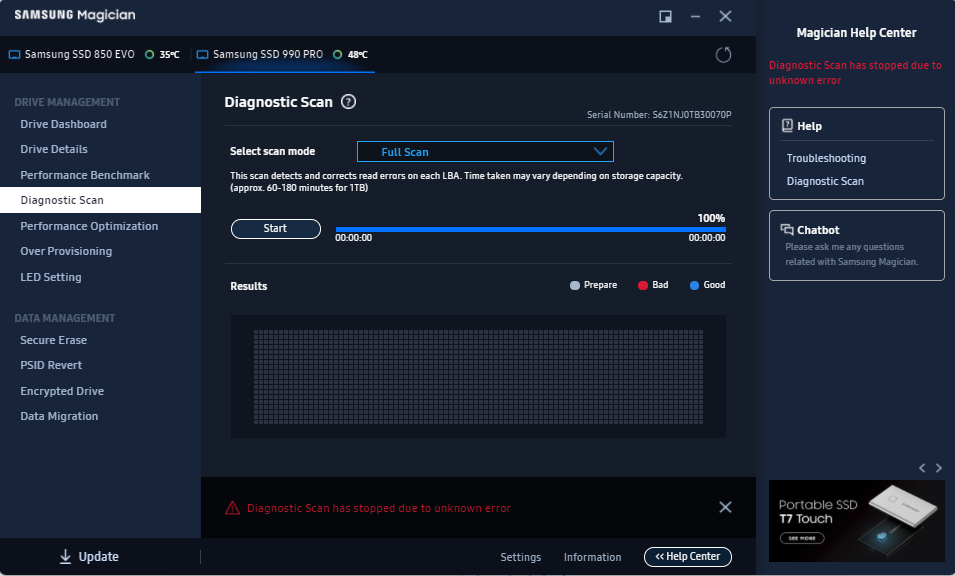Click the Update button
This screenshot has width=955, height=576.
click(89, 557)
